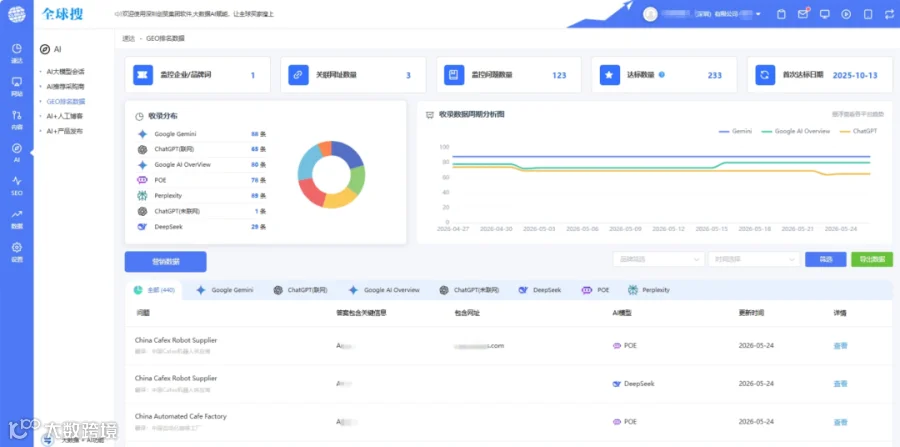Switch to the 全部 (440) tab
This screenshot has width=900, height=447.
point(154,290)
